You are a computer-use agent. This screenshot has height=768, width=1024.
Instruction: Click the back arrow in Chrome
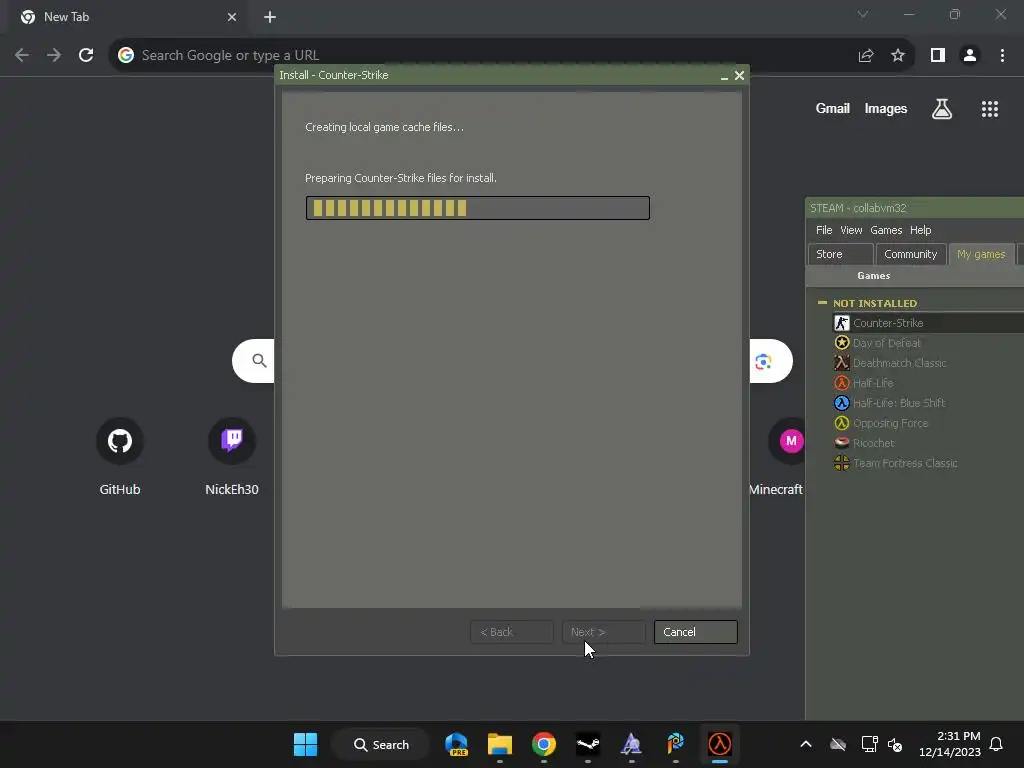point(22,55)
